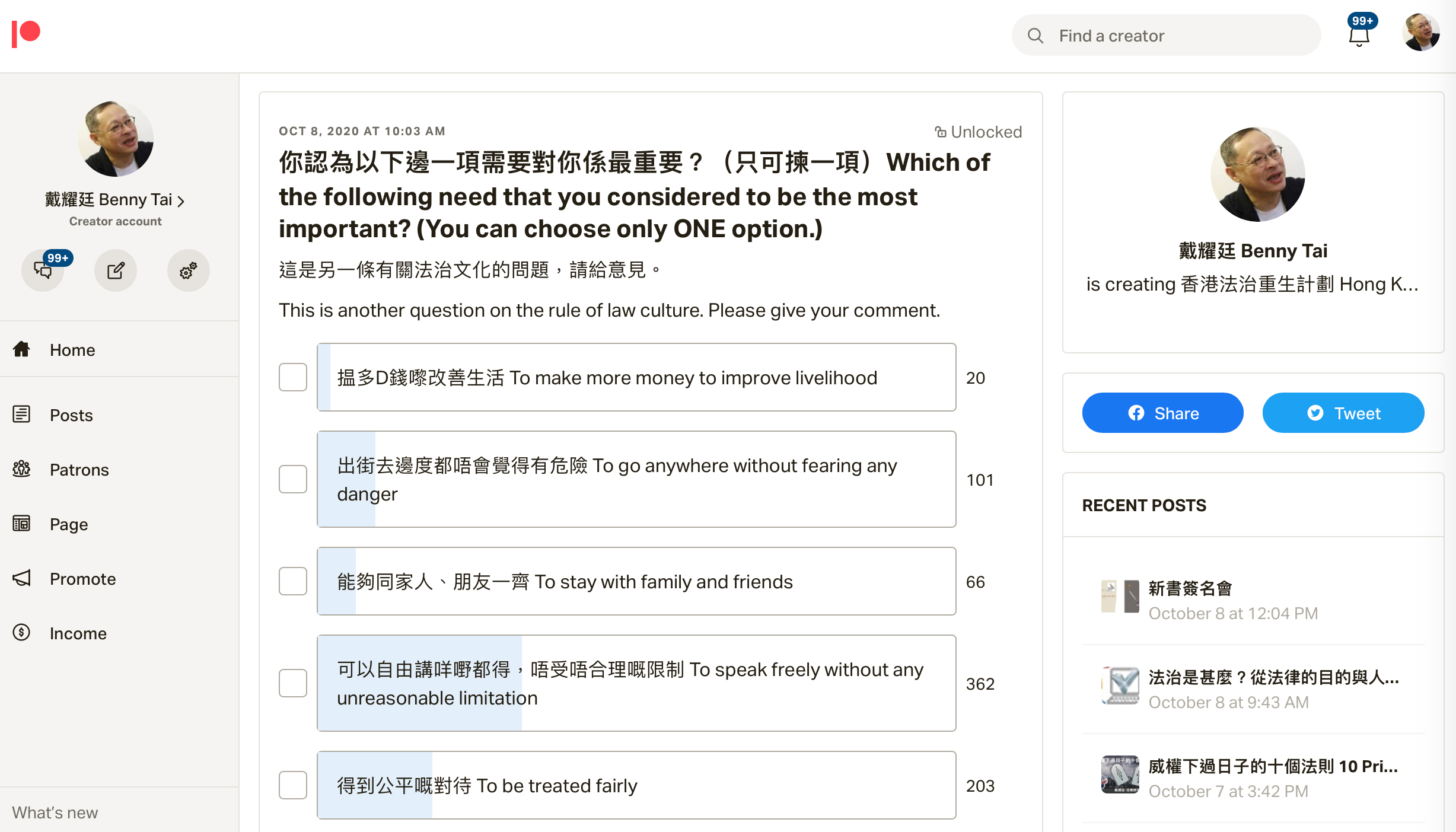This screenshot has width=1456, height=832.
Task: Click the Patreon logo icon
Action: tap(26, 33)
